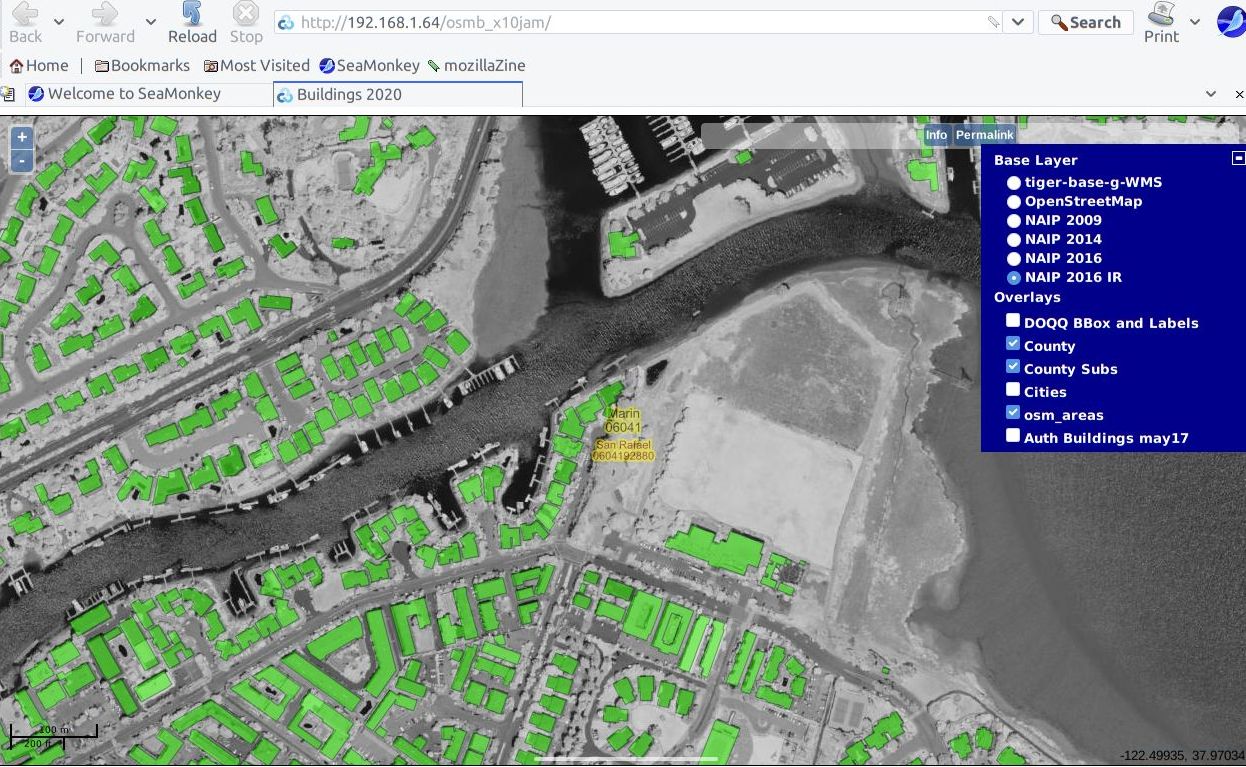This screenshot has height=767, width=1246.
Task: Click the Search button
Action: 1085,22
